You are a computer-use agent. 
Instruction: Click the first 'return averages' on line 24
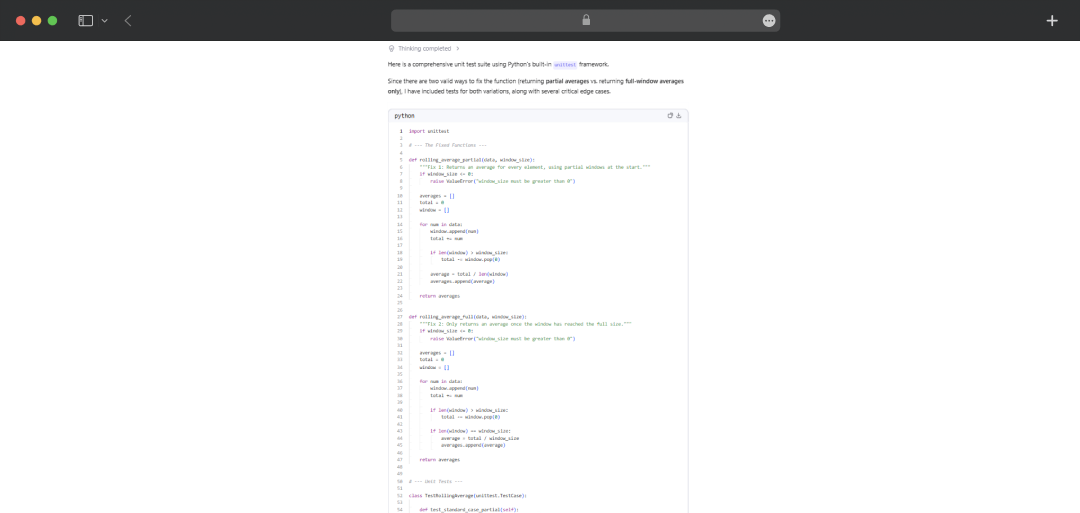click(x=439, y=295)
